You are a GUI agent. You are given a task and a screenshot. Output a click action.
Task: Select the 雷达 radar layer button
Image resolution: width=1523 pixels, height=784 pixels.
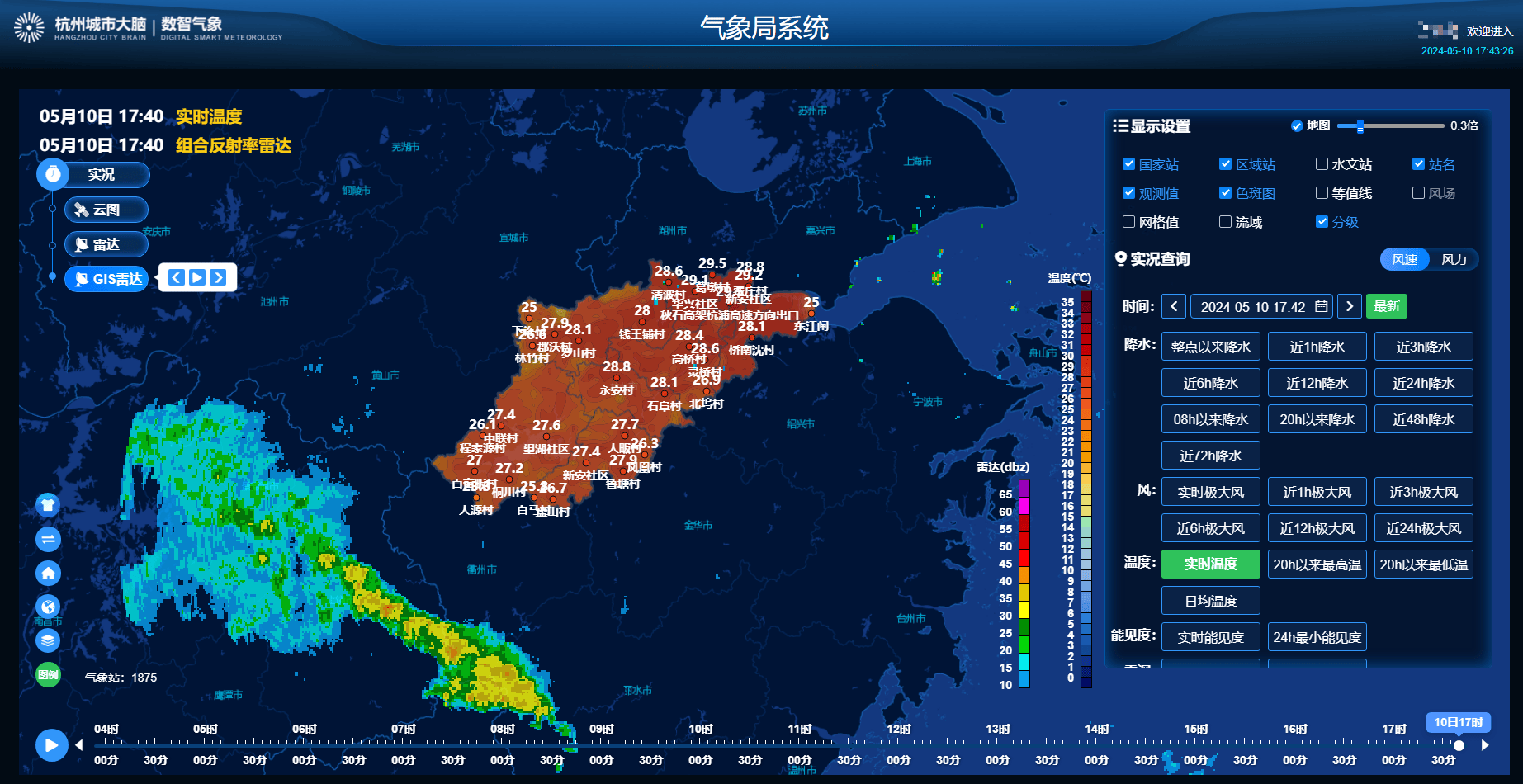pos(106,244)
